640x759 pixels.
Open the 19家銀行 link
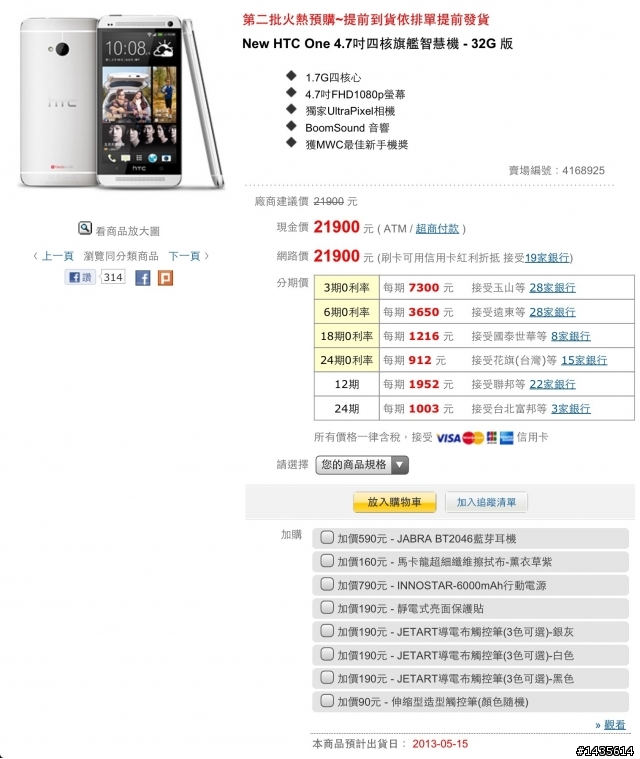tap(547, 258)
